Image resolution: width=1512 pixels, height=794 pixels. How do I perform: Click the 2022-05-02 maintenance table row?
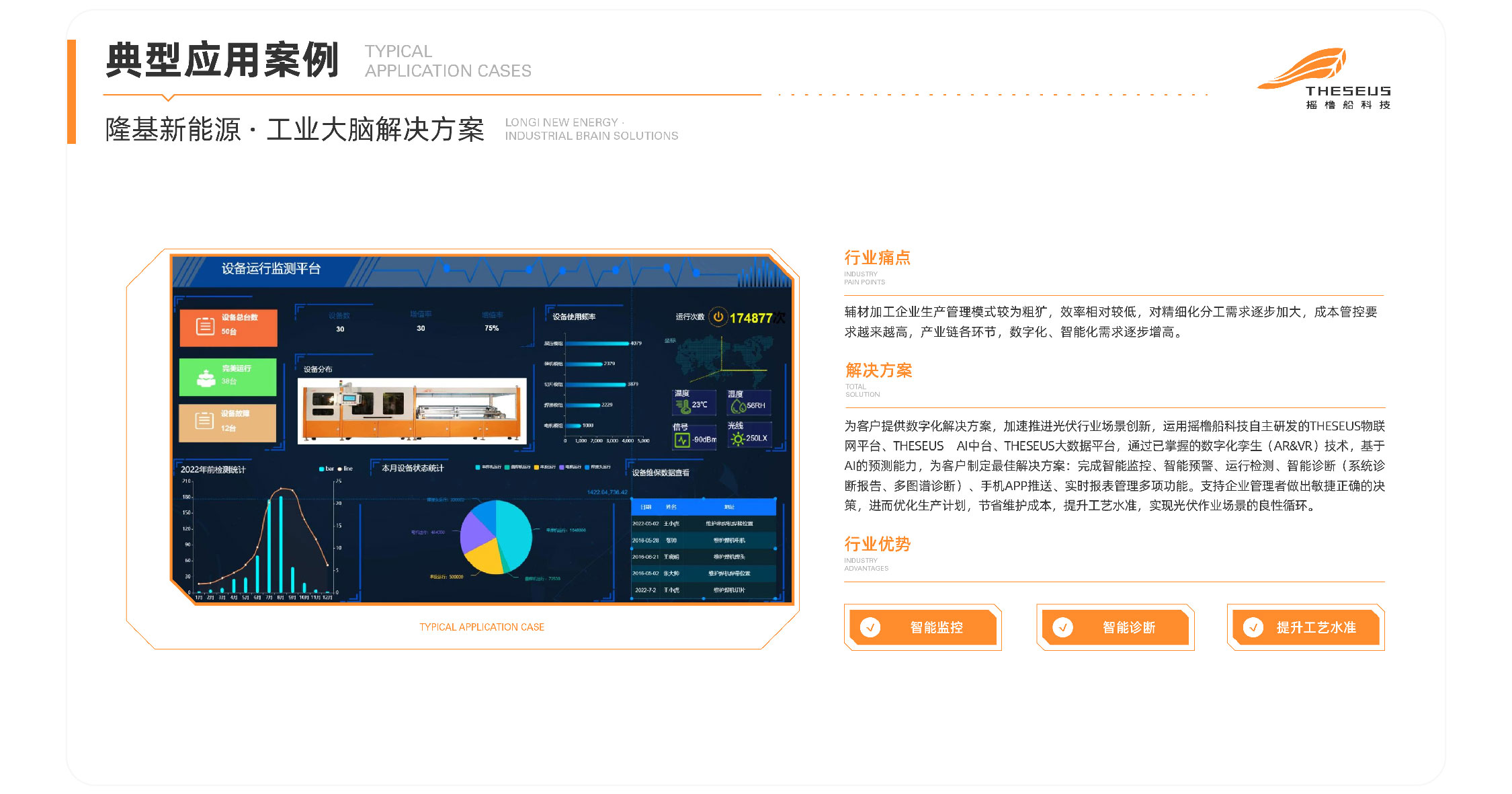pyautogui.click(x=704, y=523)
